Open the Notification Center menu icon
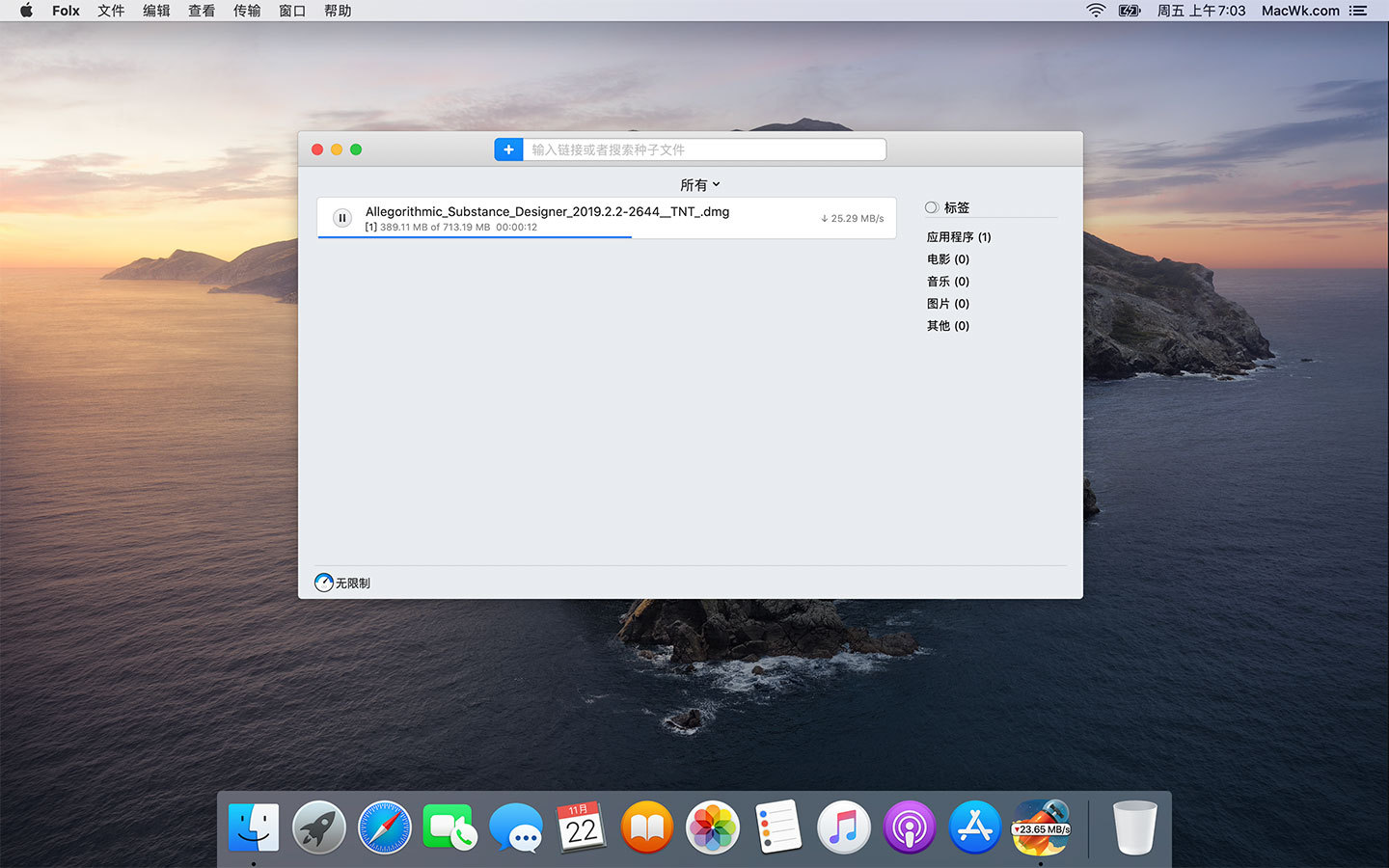Screen dimensions: 1389x868 (x=1358, y=11)
